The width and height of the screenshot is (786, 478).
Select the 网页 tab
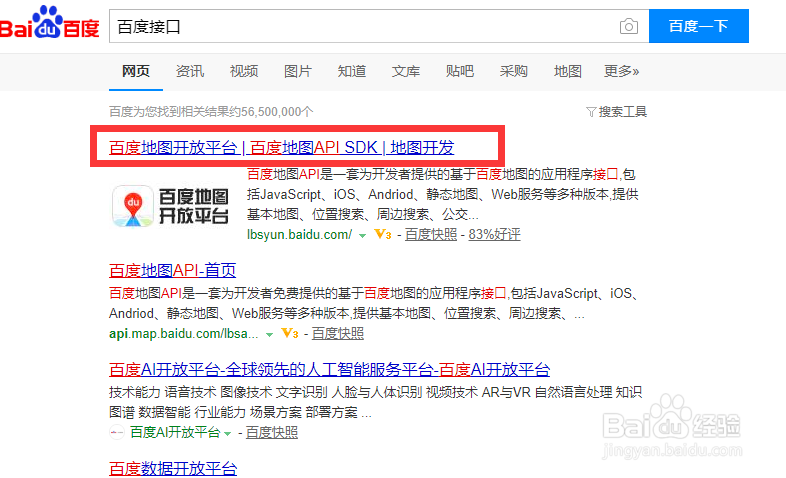[136, 71]
